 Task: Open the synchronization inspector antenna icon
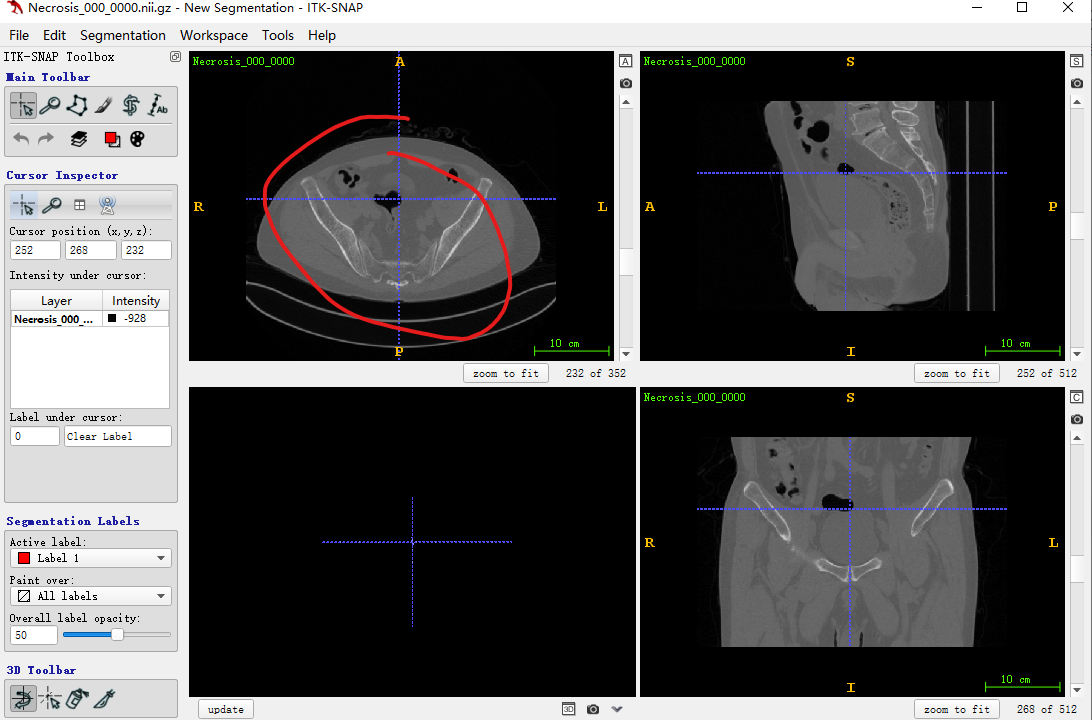(107, 205)
